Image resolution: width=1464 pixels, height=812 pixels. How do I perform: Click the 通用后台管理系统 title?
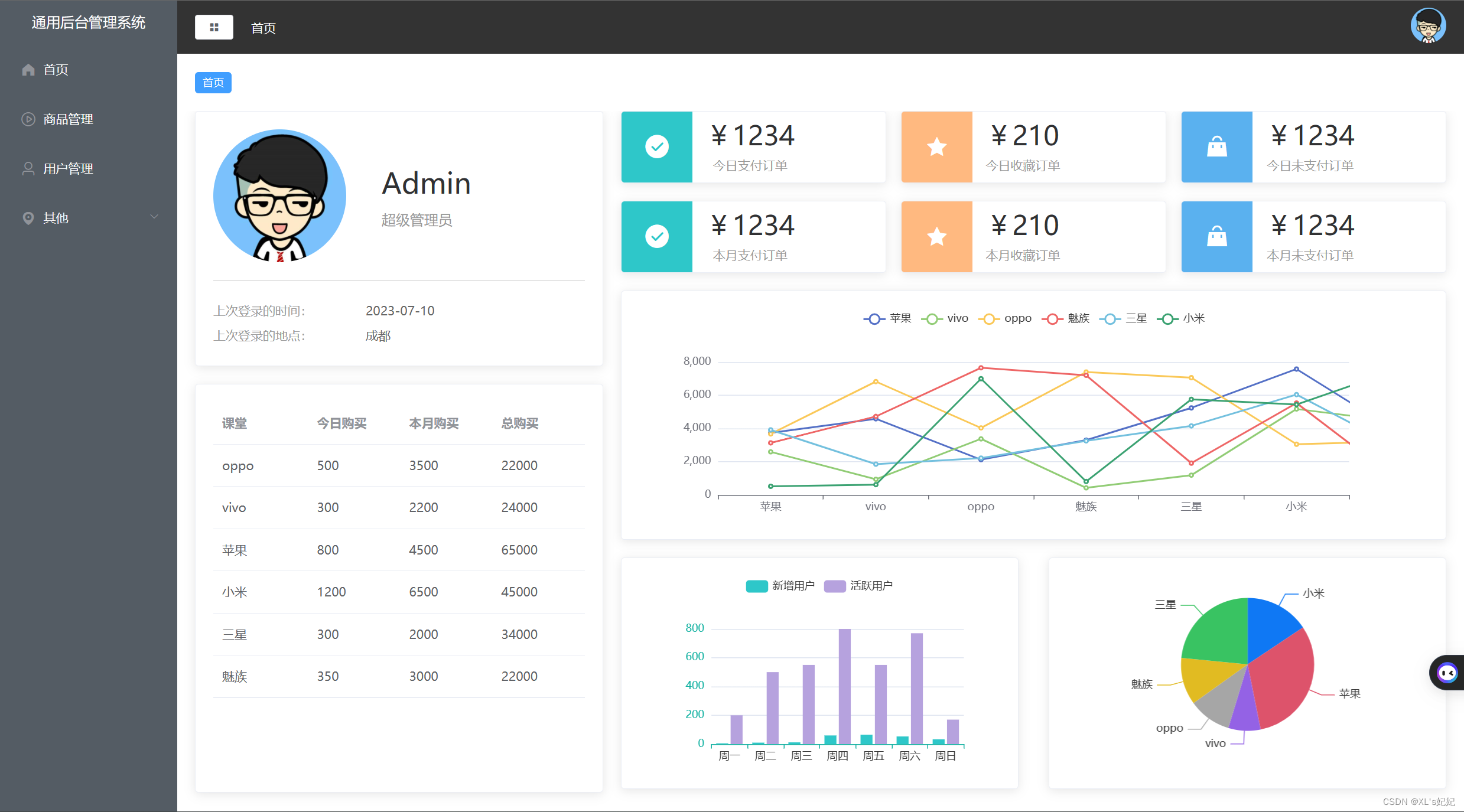(x=89, y=22)
